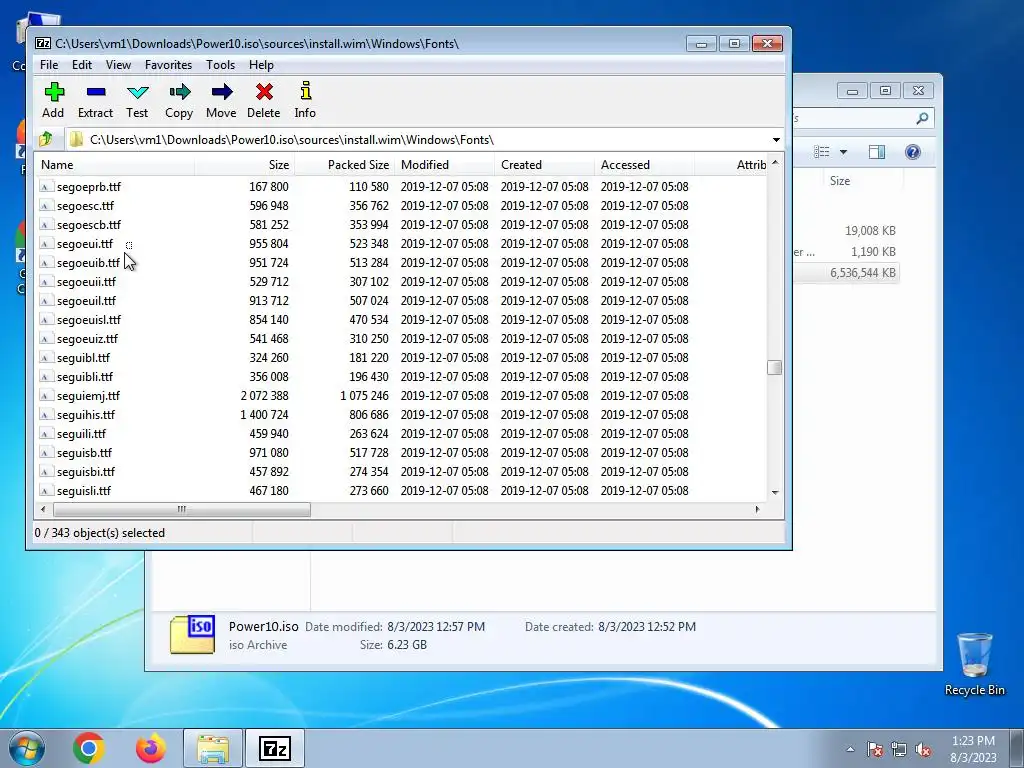Open the Edit menu
This screenshot has height=768, width=1024.
pyautogui.click(x=82, y=65)
